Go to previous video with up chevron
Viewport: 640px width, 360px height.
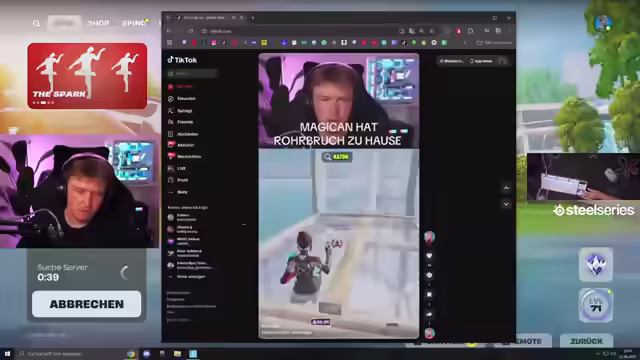506,187
